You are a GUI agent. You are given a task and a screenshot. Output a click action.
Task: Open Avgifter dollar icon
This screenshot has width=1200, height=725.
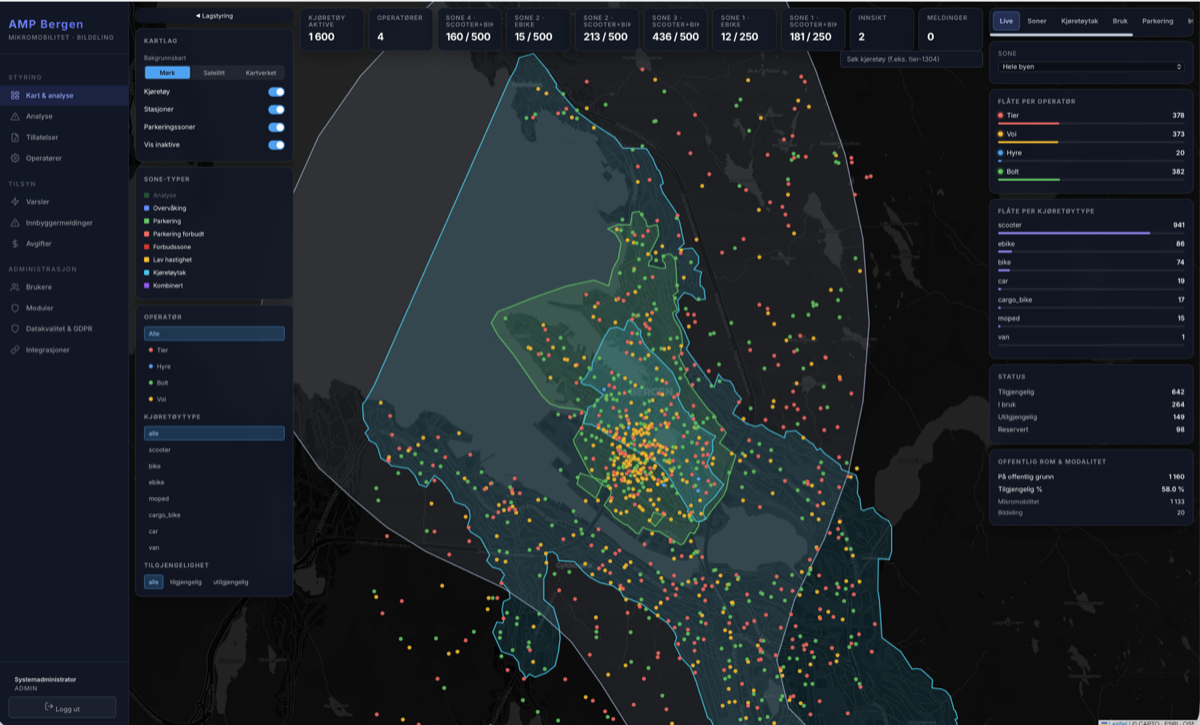tap(15, 243)
